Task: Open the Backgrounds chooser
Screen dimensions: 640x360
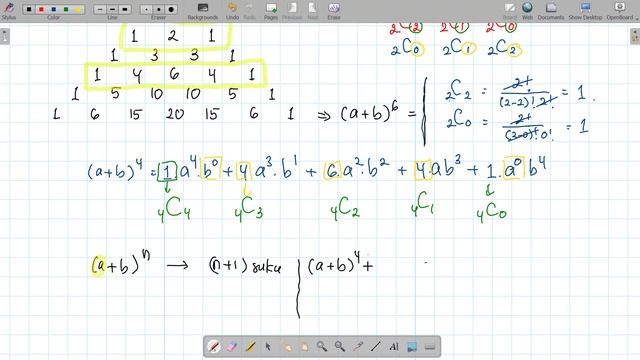Action: [202, 11]
